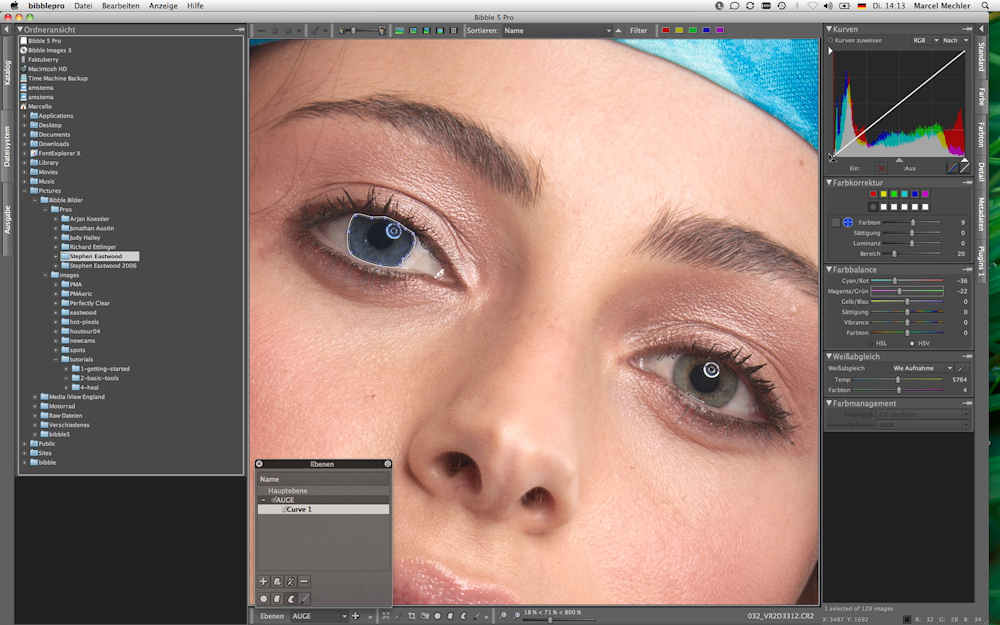Screen dimensions: 1000x625
Task: Select the HSL radio button
Action: coord(880,343)
